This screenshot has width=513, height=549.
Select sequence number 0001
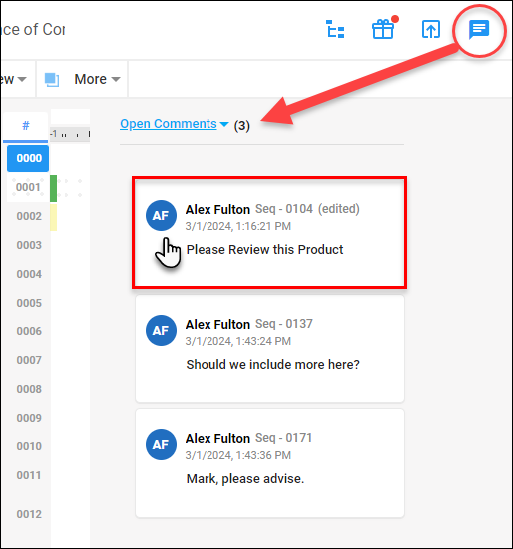(28, 187)
